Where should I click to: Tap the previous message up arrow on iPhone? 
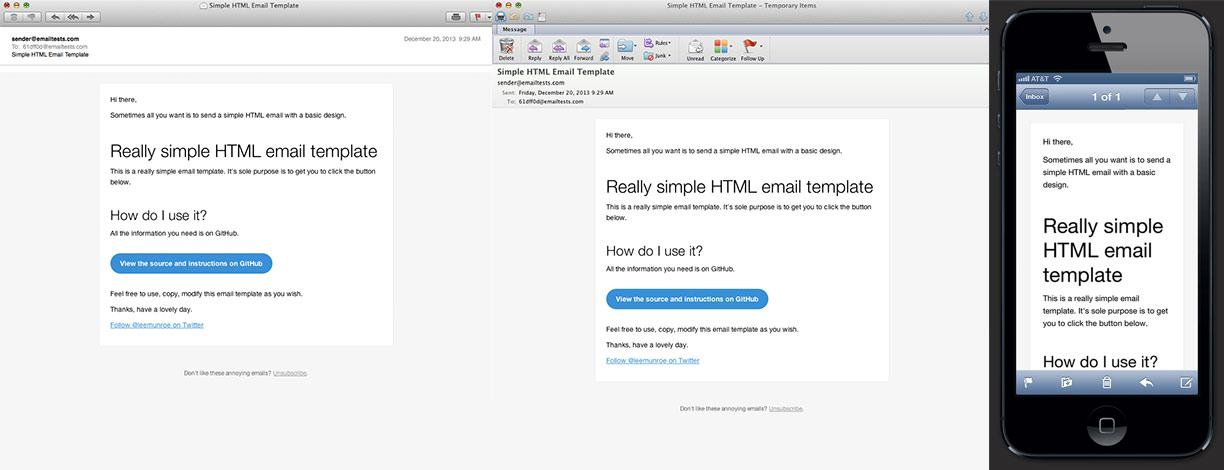[x=1156, y=97]
